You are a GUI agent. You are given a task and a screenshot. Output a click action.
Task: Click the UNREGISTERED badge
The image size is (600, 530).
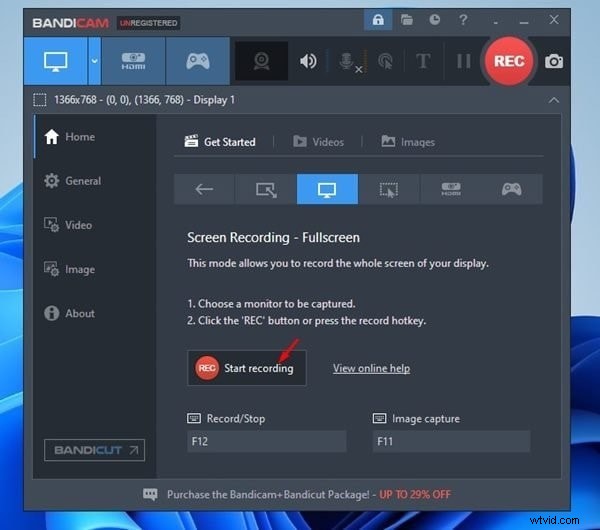(x=148, y=23)
